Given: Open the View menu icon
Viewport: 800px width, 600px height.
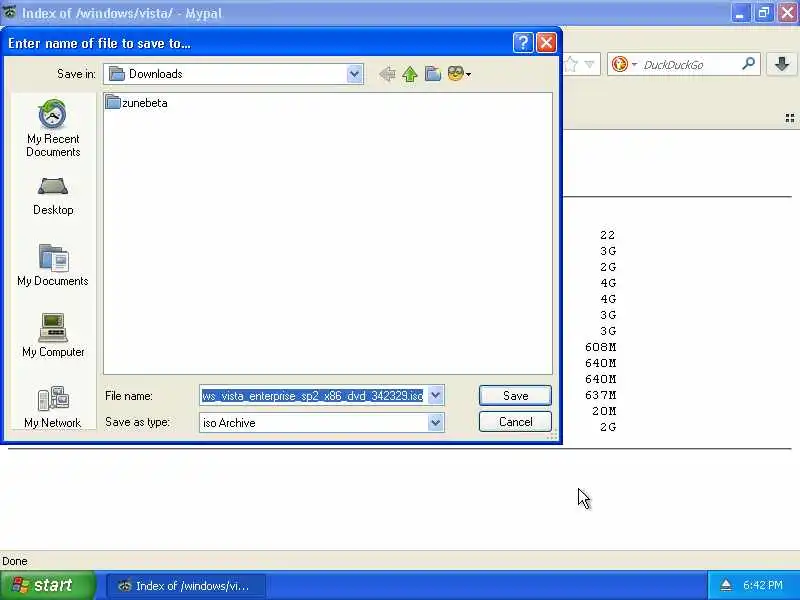Looking at the screenshot, I should (459, 74).
